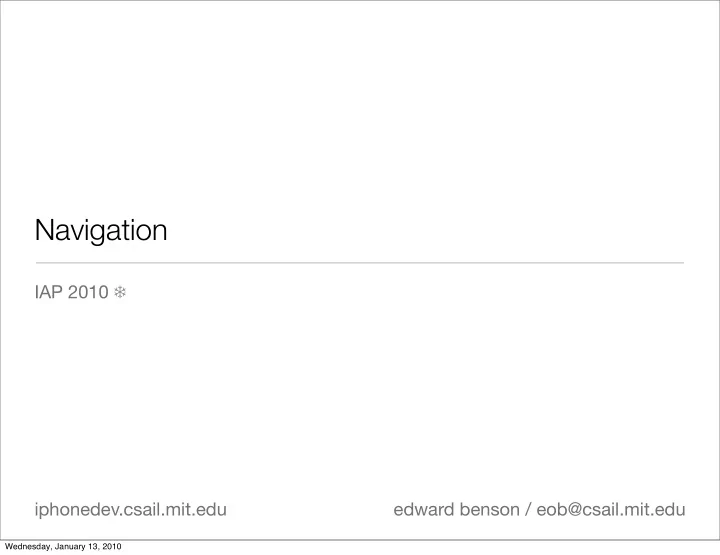
Task: Click the word edward in the author line
Action: [x=424, y=510]
